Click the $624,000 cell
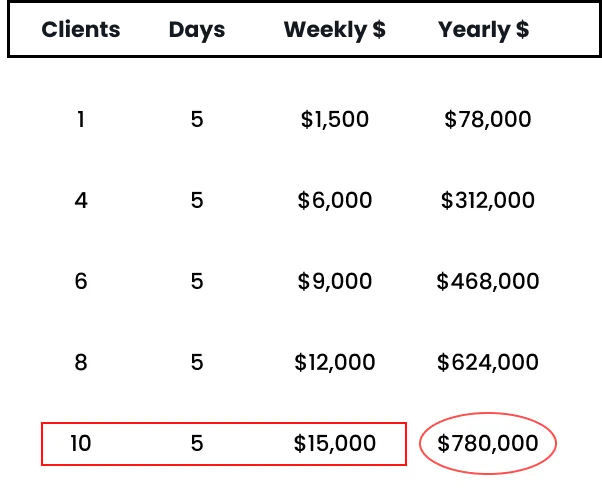 coord(487,363)
